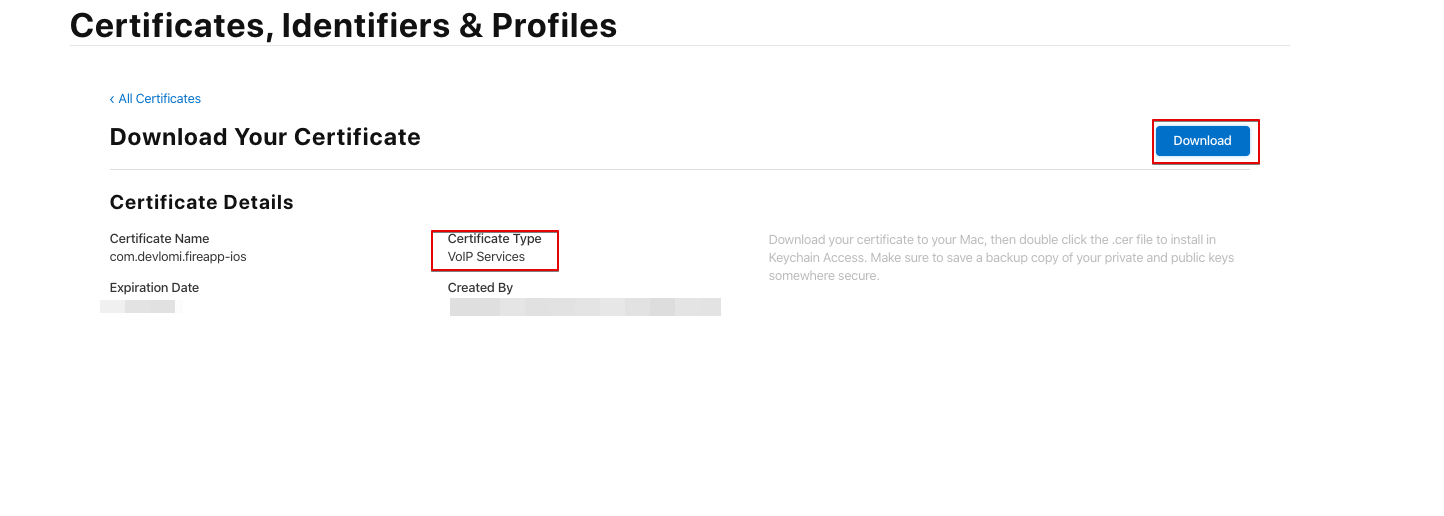Click the Certificate Name label

[x=159, y=239]
